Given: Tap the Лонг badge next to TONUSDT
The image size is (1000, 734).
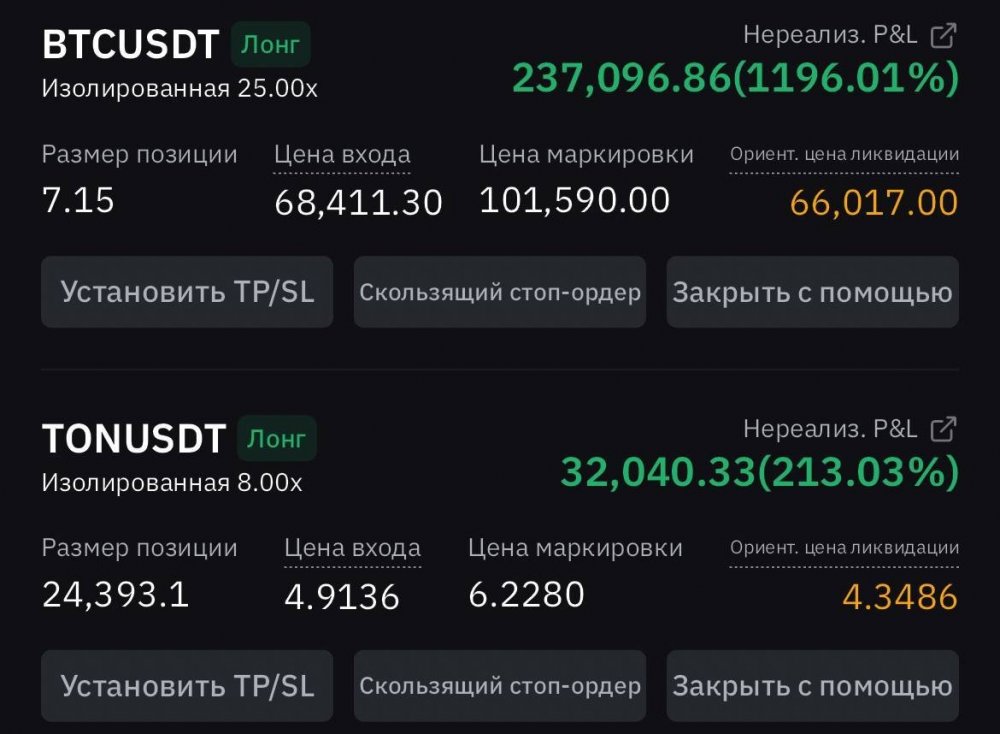Looking at the screenshot, I should pos(277,439).
